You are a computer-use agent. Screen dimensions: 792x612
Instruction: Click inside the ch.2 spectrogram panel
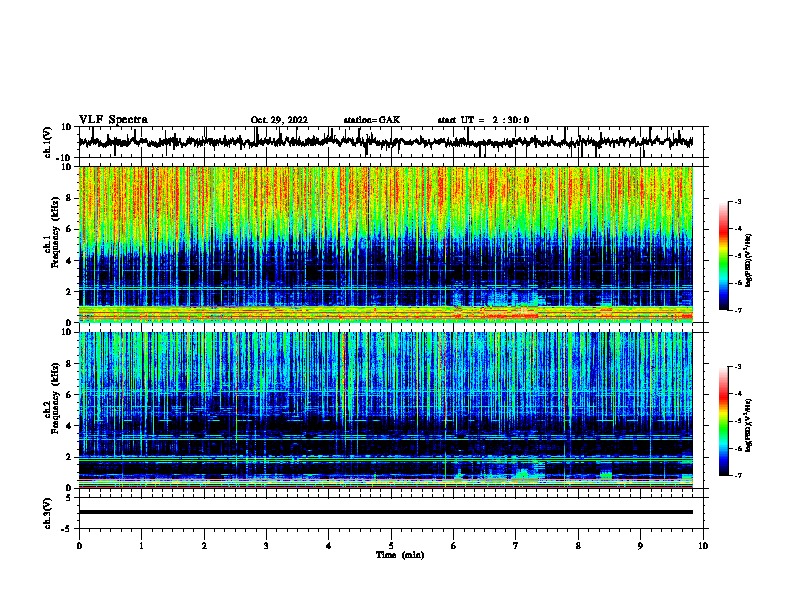pyautogui.click(x=386, y=410)
